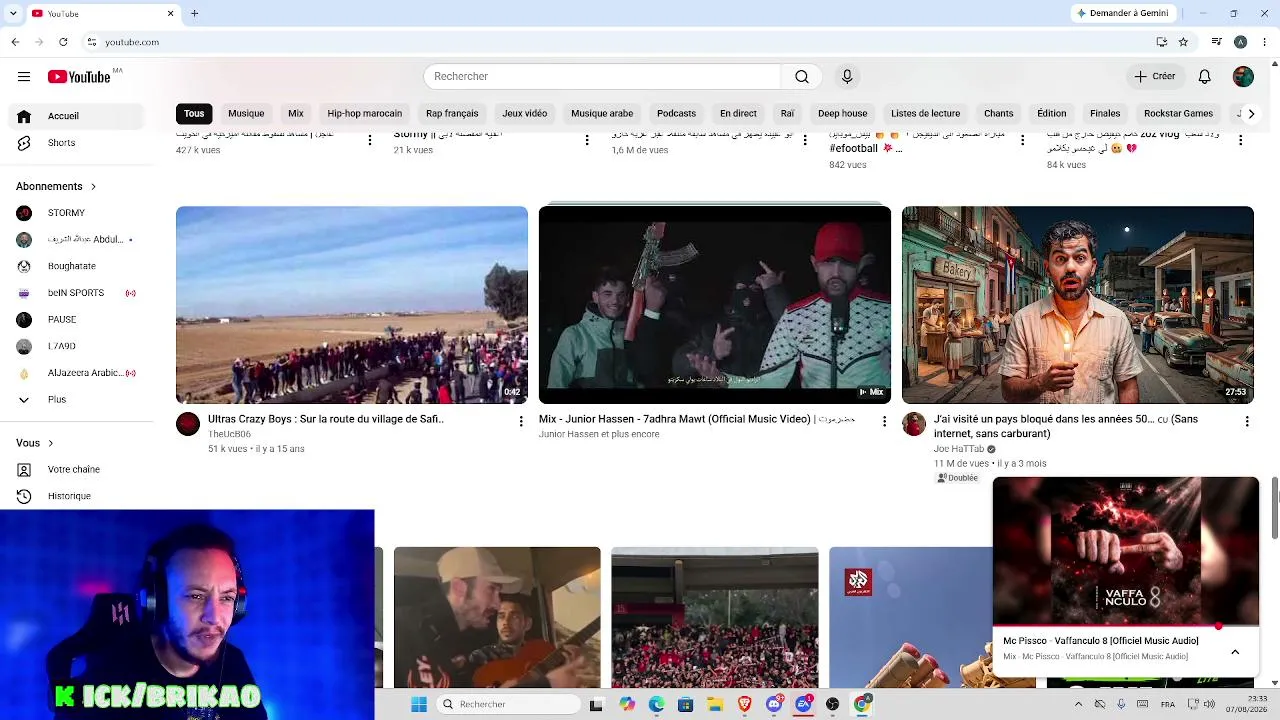Viewport: 1280px width, 720px height.
Task: Select the Rap français chip
Action: coord(452,114)
